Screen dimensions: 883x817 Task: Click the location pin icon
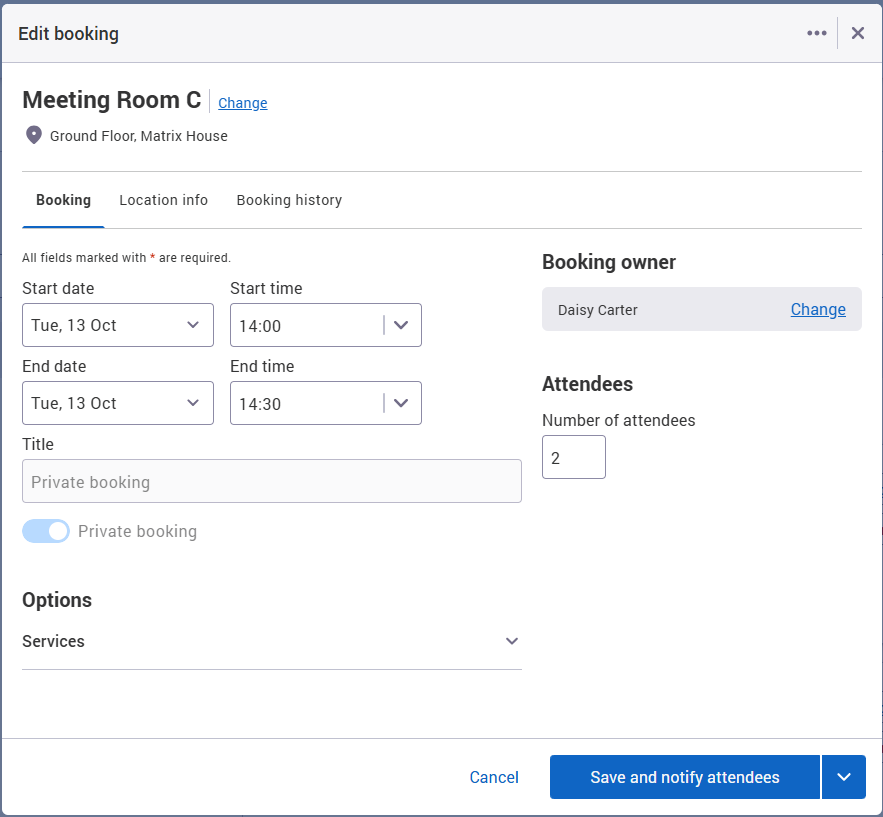coord(34,135)
